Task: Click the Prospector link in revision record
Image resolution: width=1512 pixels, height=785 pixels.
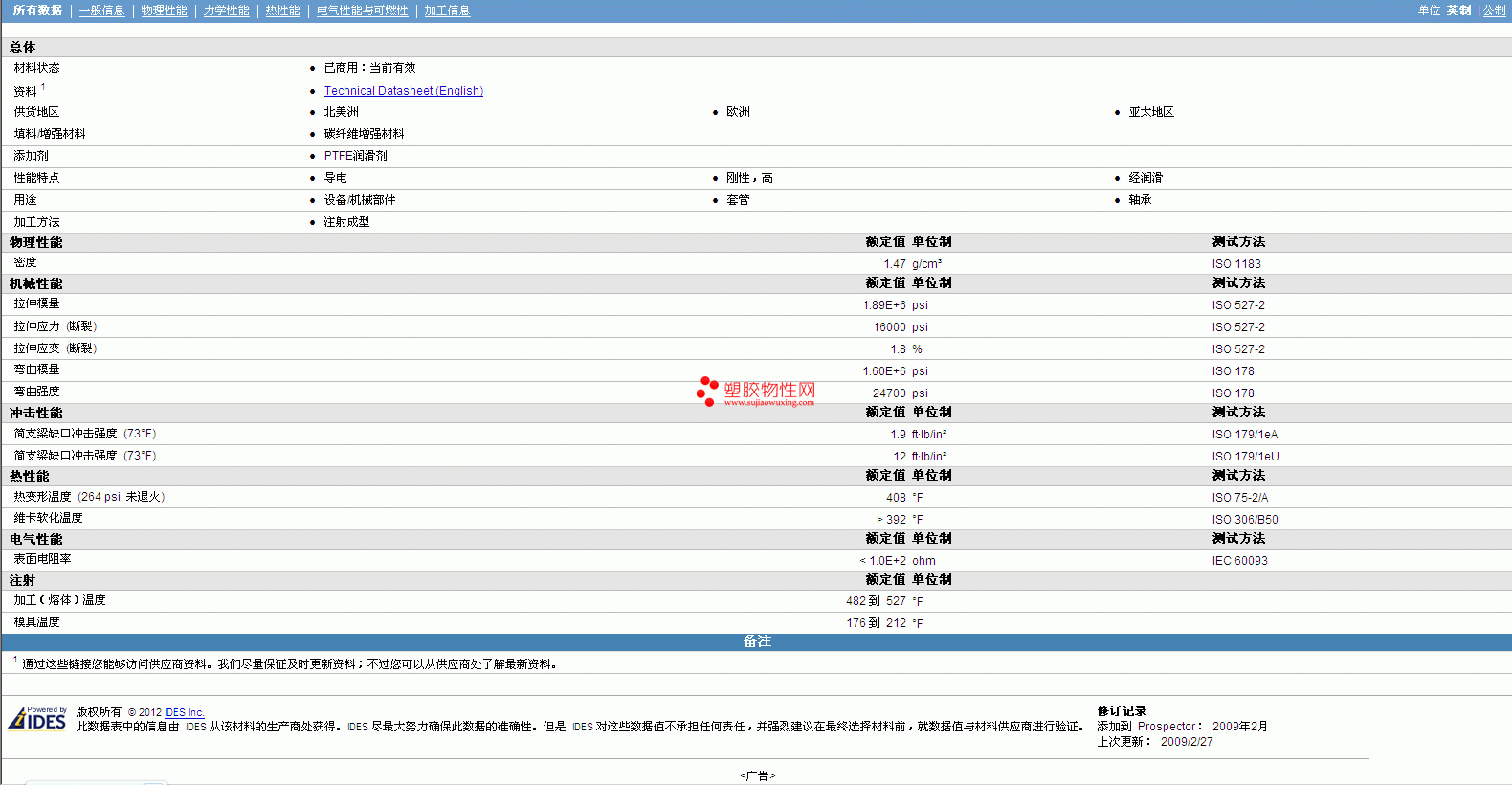Action: [1167, 727]
